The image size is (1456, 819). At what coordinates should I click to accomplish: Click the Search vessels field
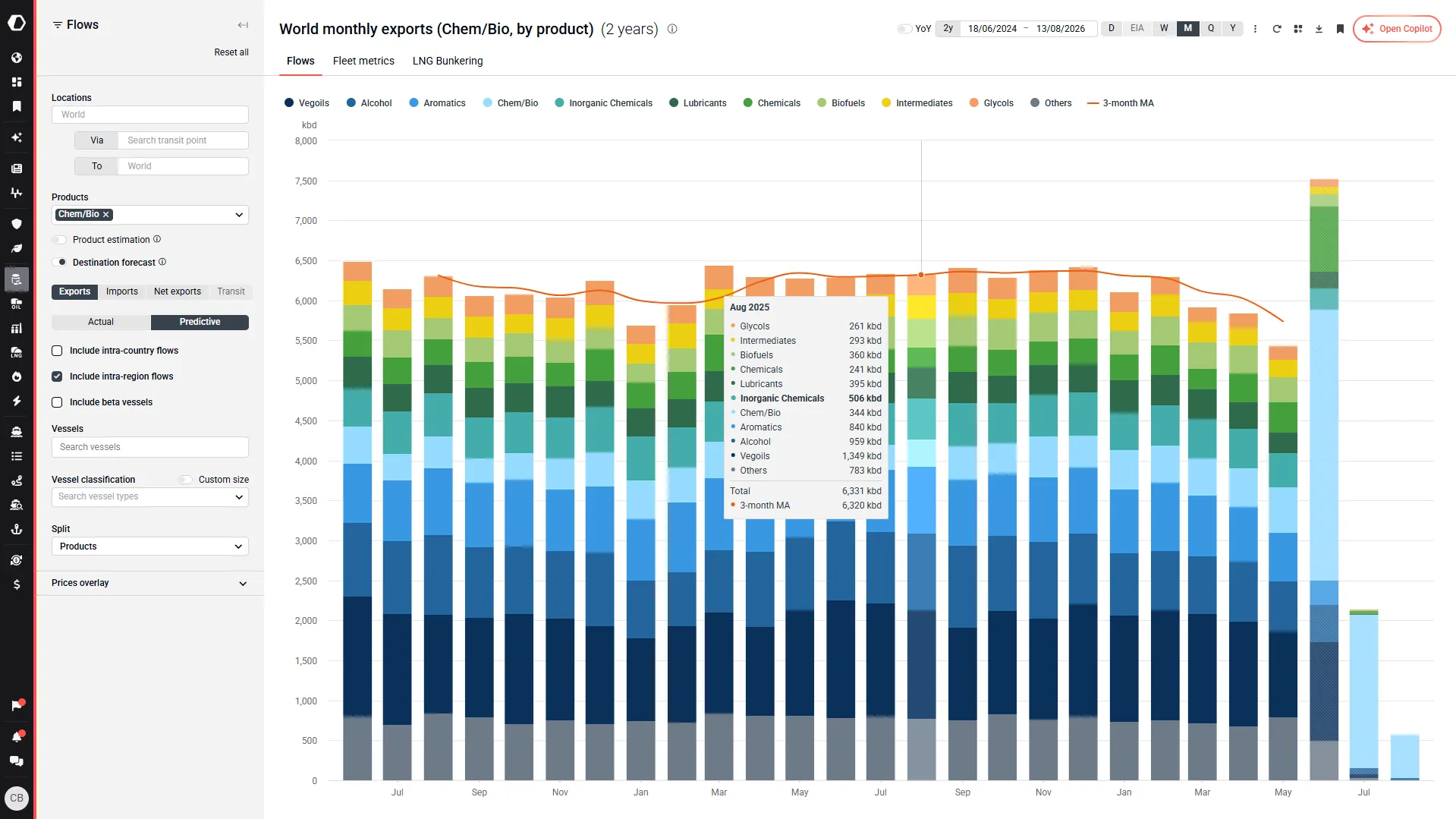click(150, 447)
